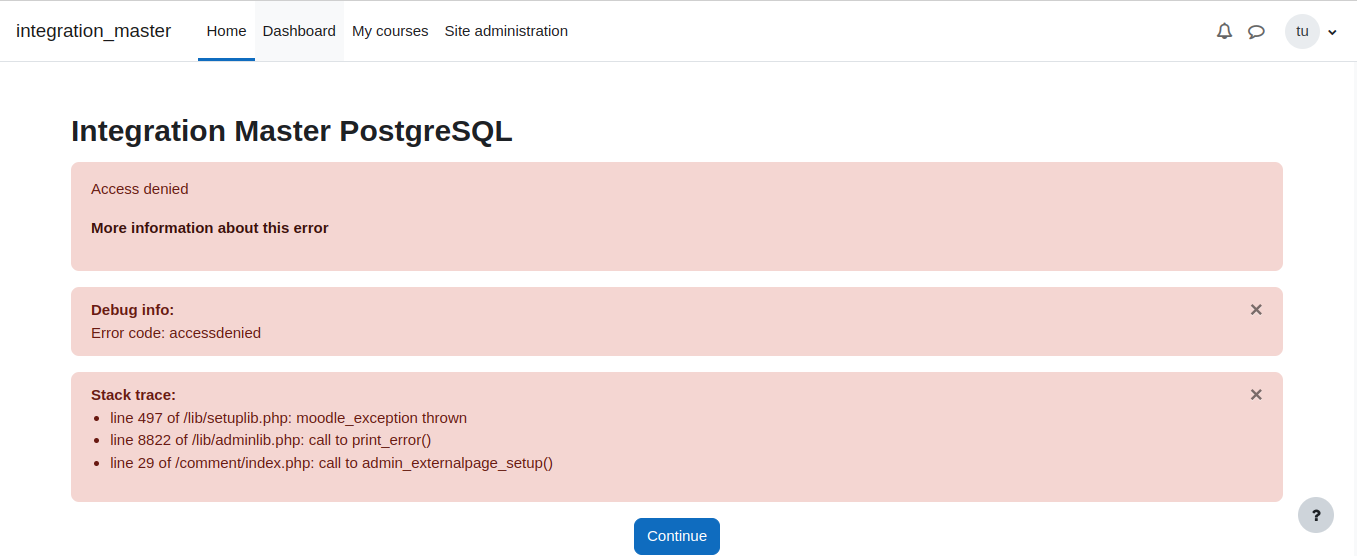
Task: Open the Dashboard tab
Action: click(x=299, y=31)
